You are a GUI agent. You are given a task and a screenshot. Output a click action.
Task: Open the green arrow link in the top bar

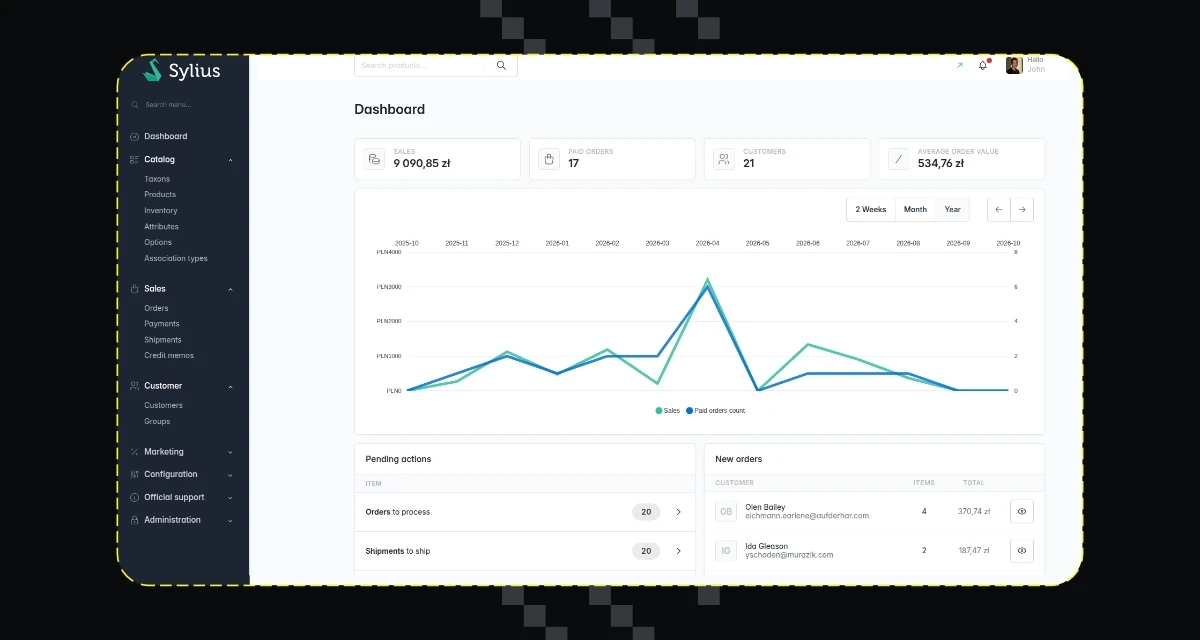click(x=959, y=65)
